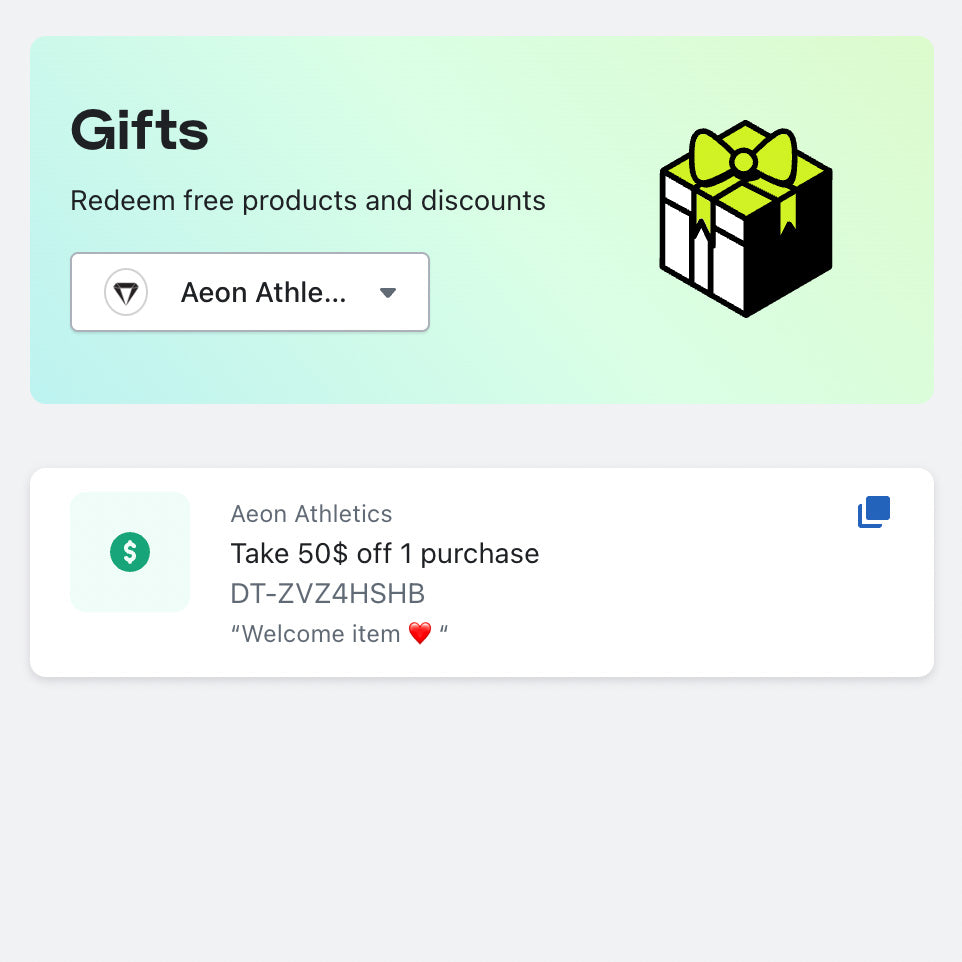Click the green dollar sign icon
Viewport: 962px width, 962px height.
130,552
